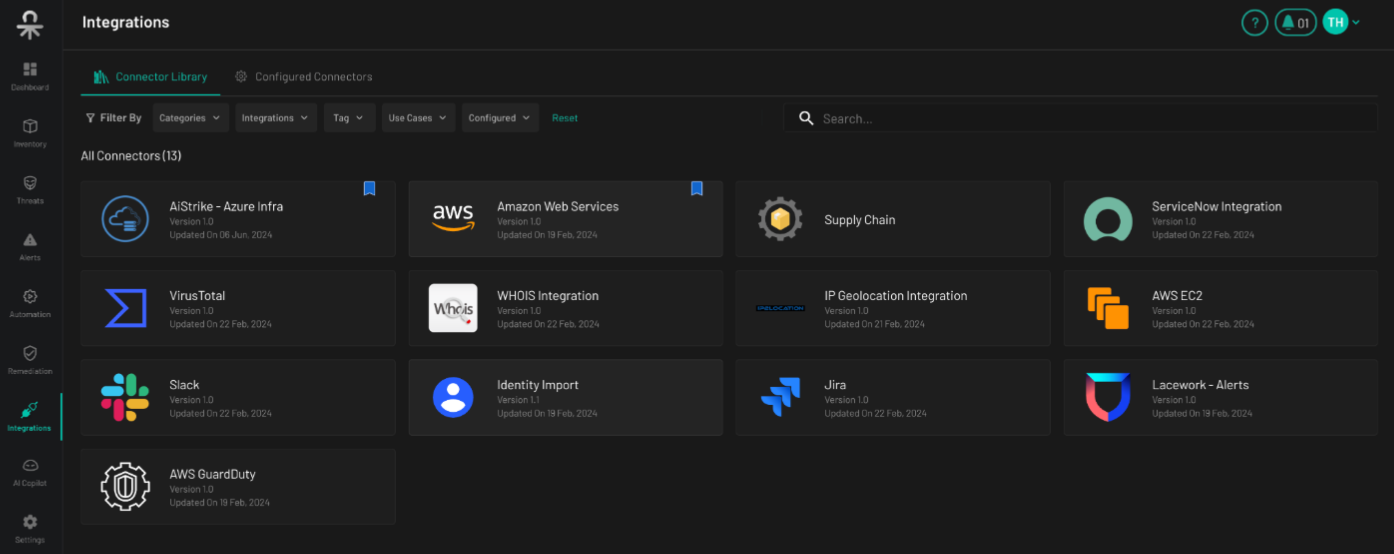Open the Supply Chain connector title
1394x554 pixels.
(860, 220)
